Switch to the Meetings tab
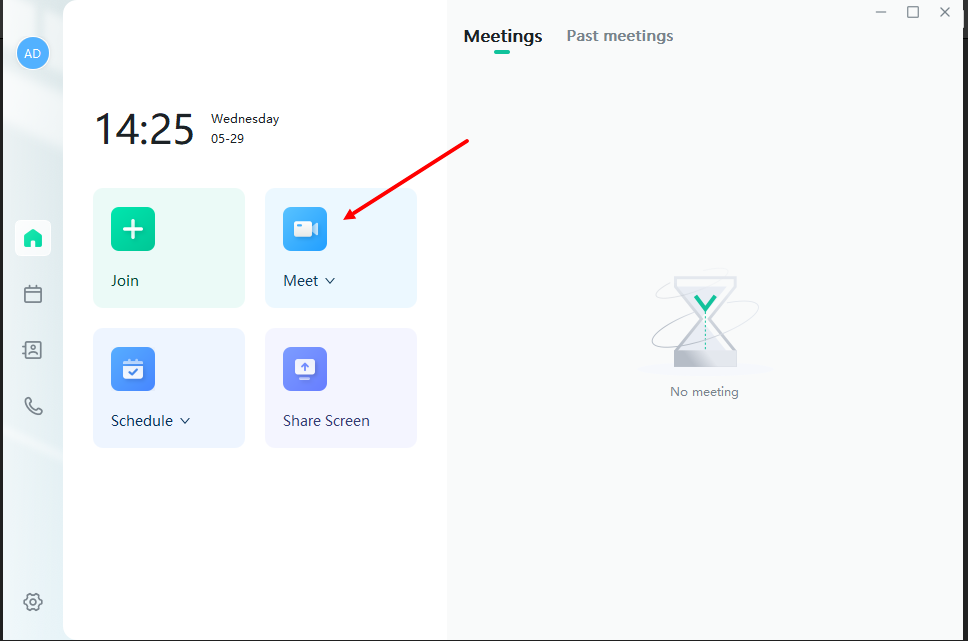 point(503,36)
